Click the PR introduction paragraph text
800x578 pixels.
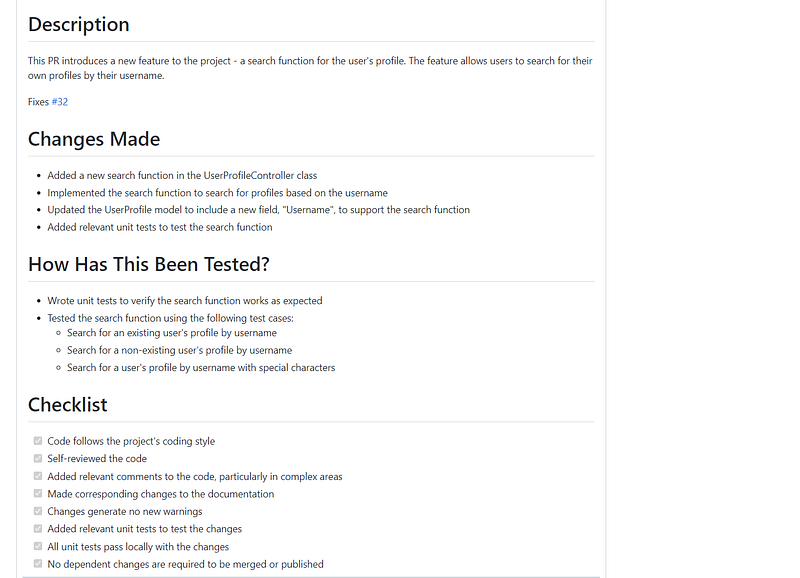pyautogui.click(x=310, y=68)
